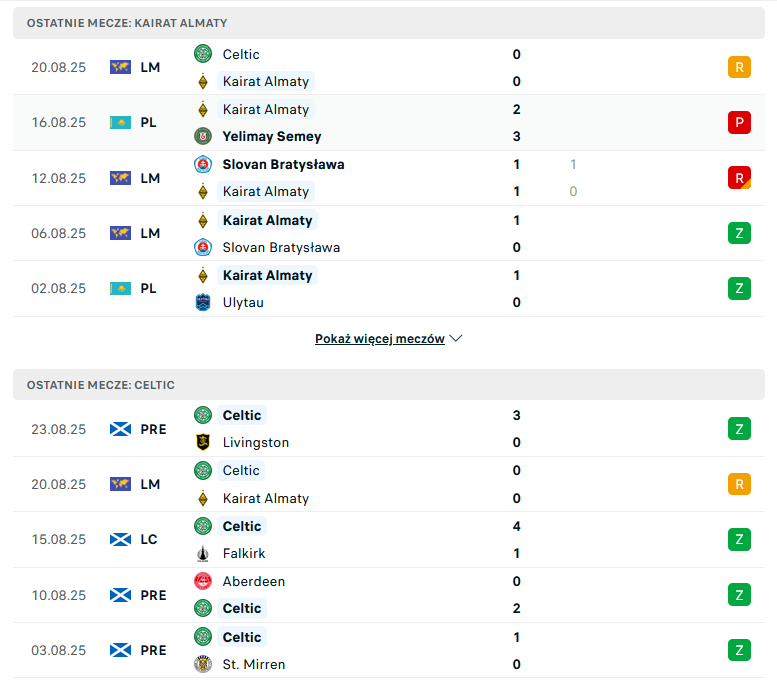Select the Ostatnie mecze: Celtic header
Viewport: 777px width, 682px height.
388,385
